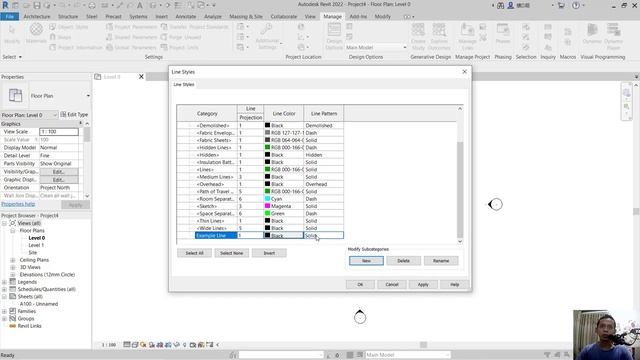Click the Revit Links icon in Project Browser
The width and height of the screenshot is (640, 360).
coord(13,326)
